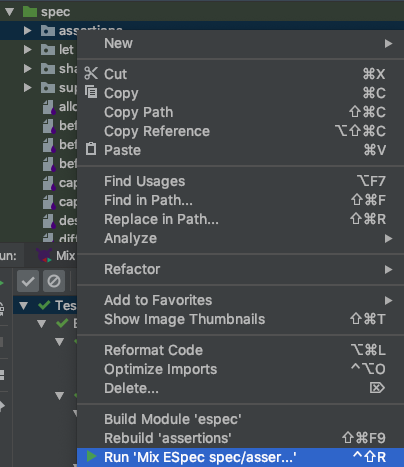Select the first file starting with 'cap'
This screenshot has width=404, height=467.
coord(60,183)
